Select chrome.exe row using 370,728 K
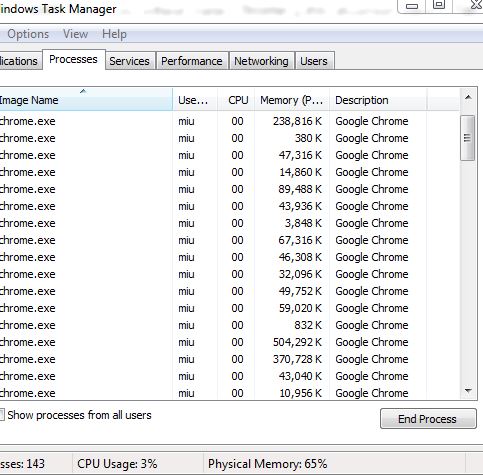The image size is (483, 475). (230, 359)
